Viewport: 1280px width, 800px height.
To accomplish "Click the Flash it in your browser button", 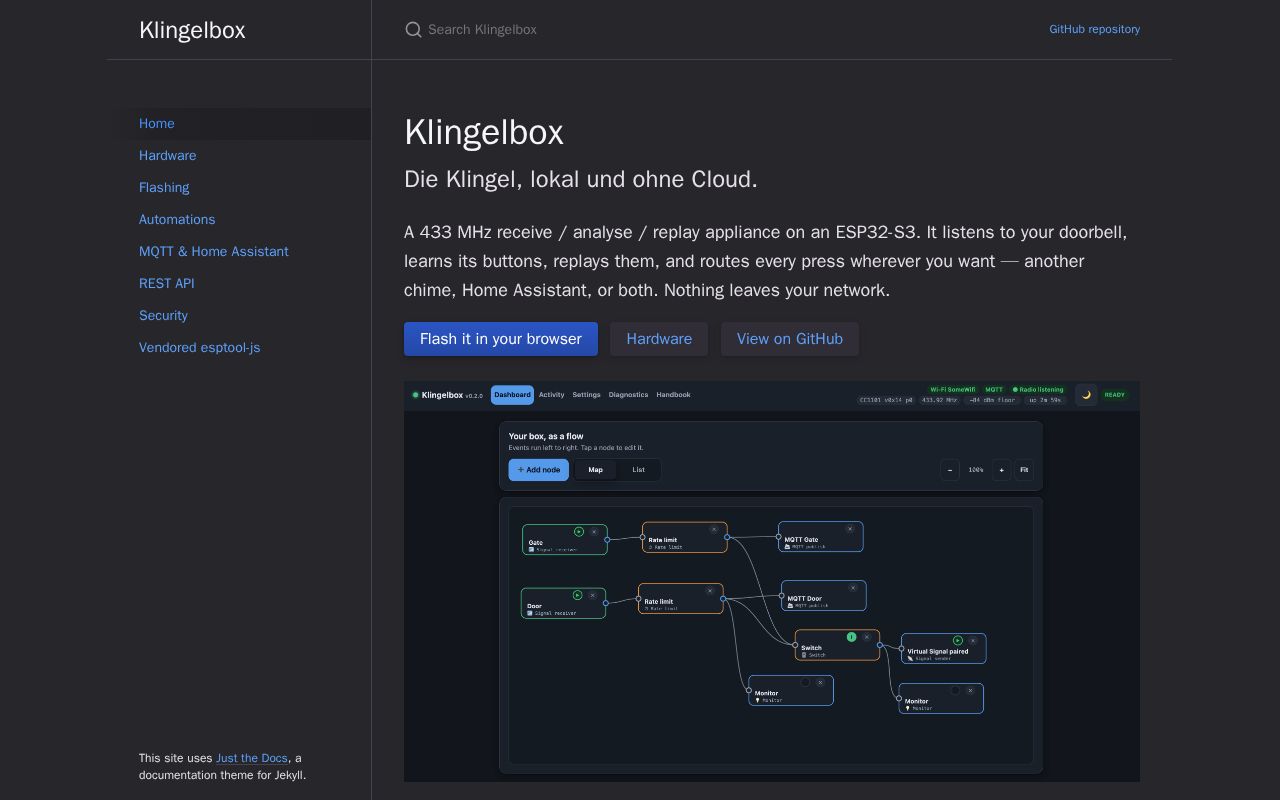I will [x=501, y=339].
